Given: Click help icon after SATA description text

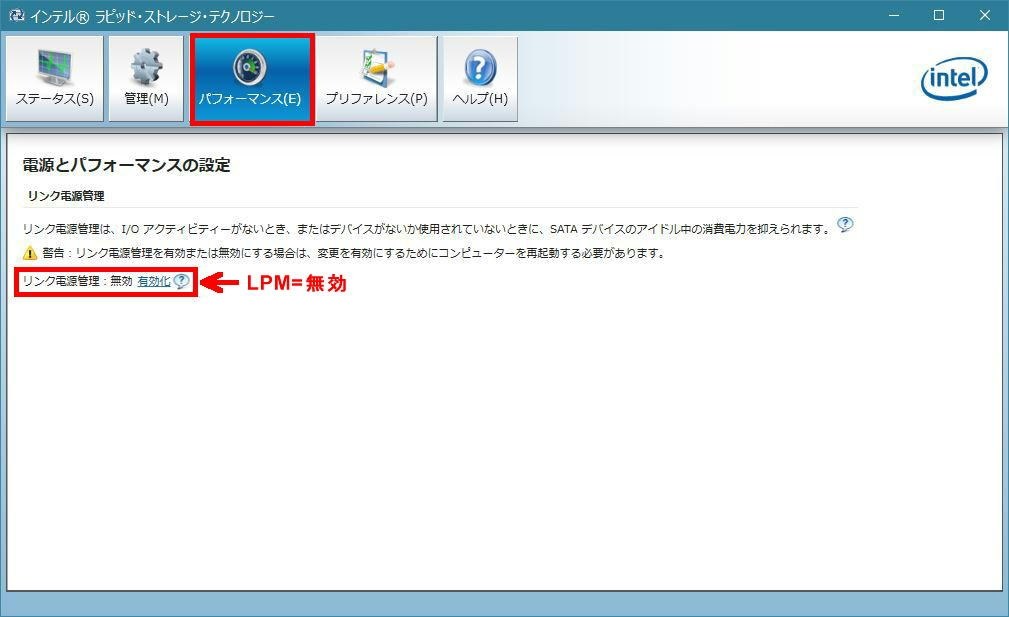Looking at the screenshot, I should 845,225.
